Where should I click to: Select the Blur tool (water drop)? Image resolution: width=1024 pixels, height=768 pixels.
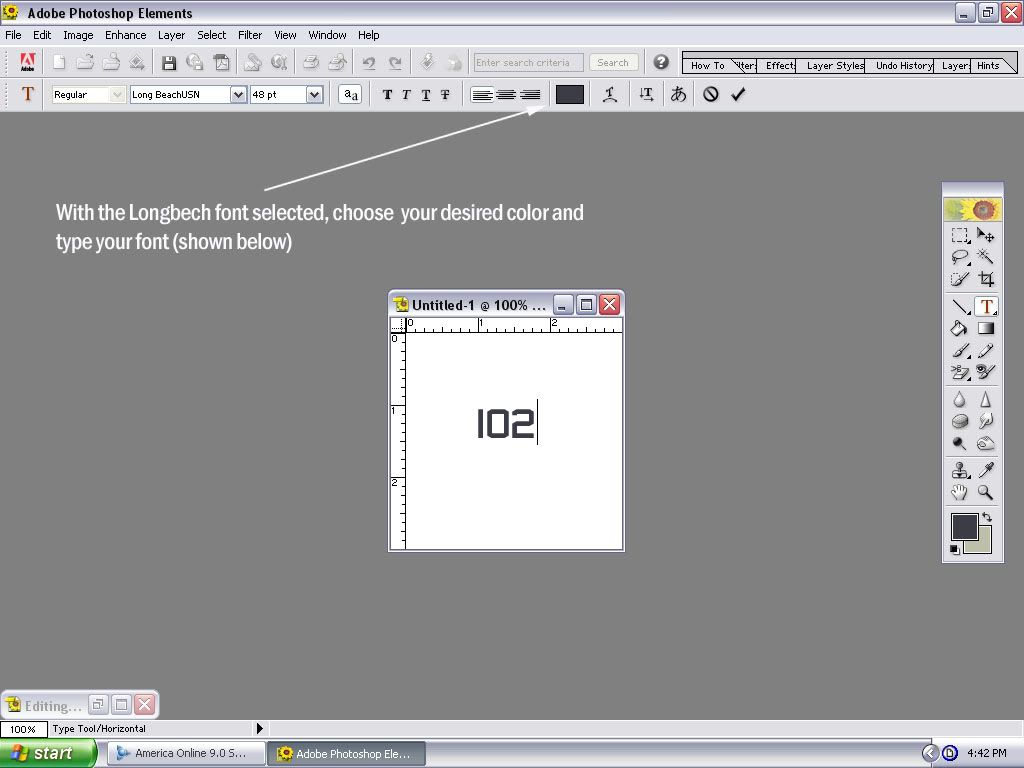click(x=959, y=399)
